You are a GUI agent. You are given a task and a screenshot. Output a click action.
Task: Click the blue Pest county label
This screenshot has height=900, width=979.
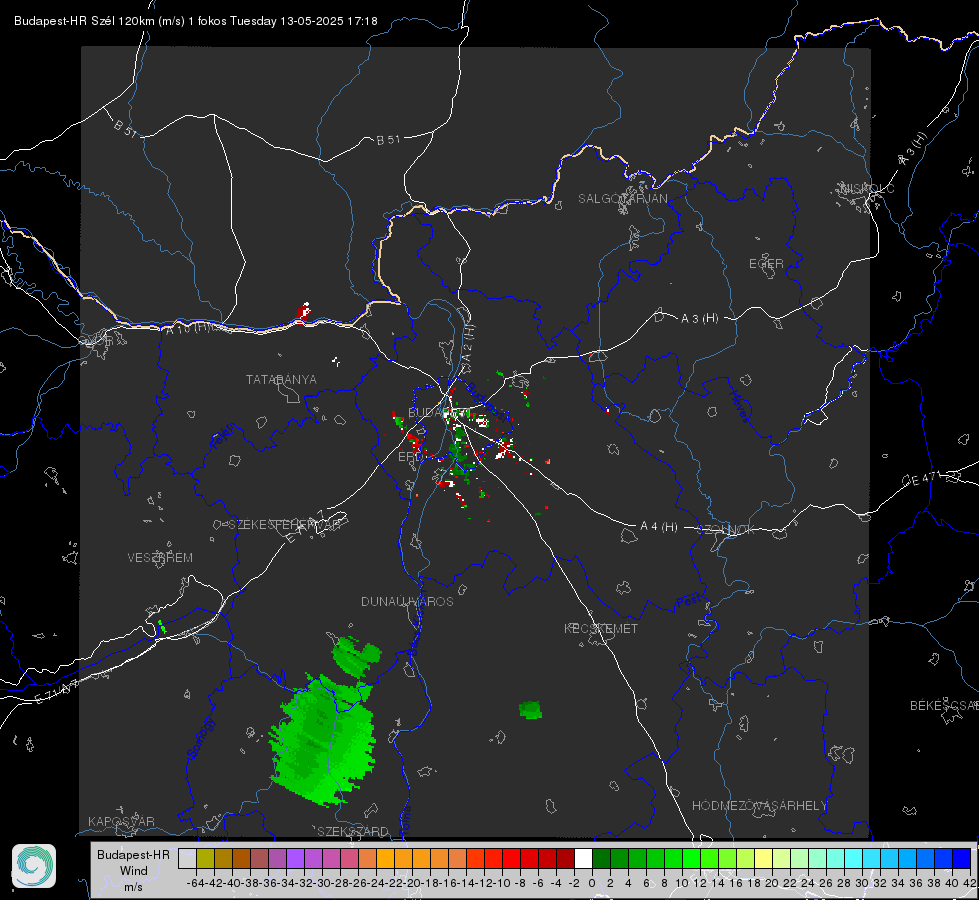tap(689, 601)
